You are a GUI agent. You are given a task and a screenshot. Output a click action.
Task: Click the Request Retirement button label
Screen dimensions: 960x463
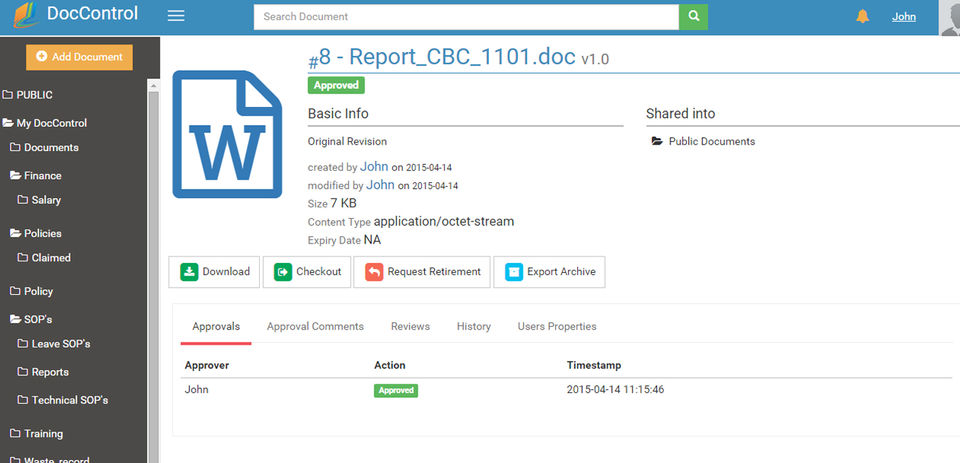coord(434,272)
